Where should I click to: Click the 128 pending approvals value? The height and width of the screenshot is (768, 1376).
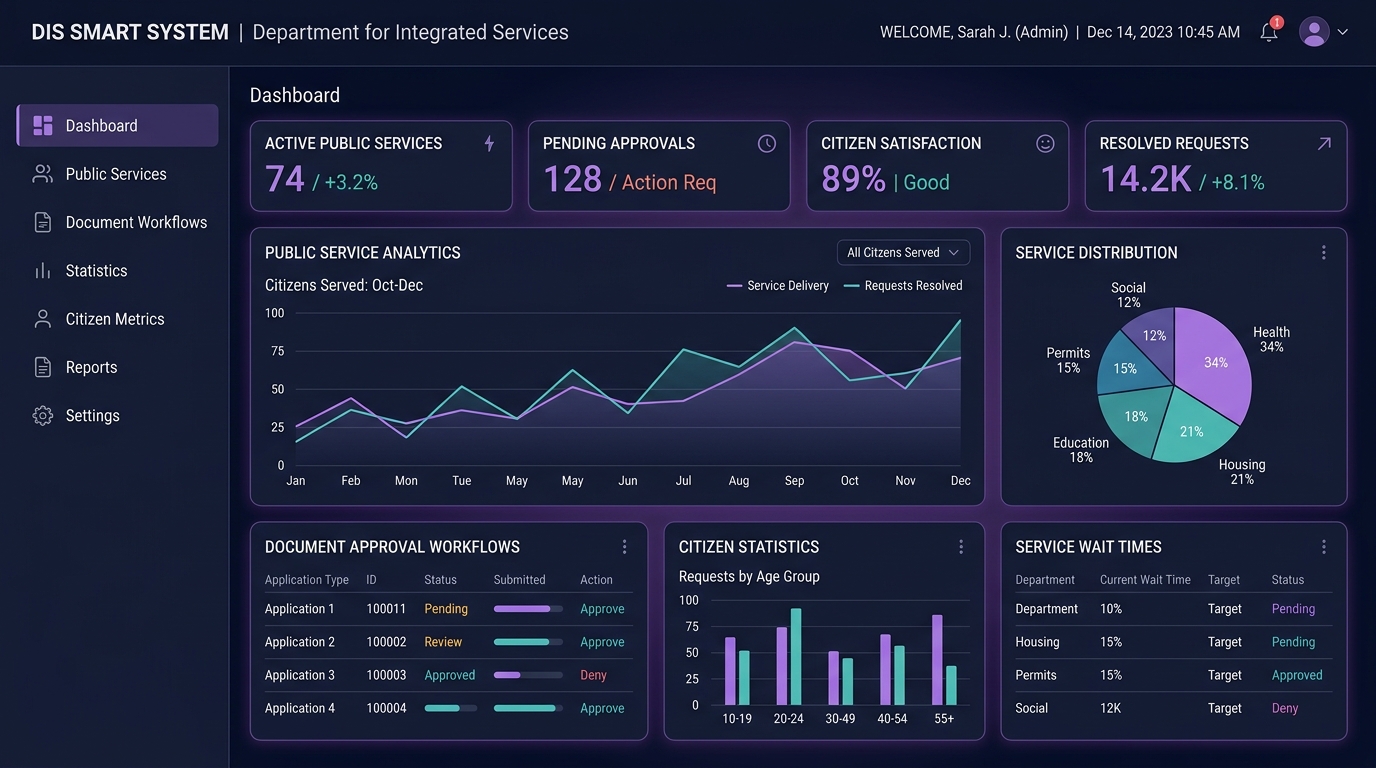coord(572,180)
